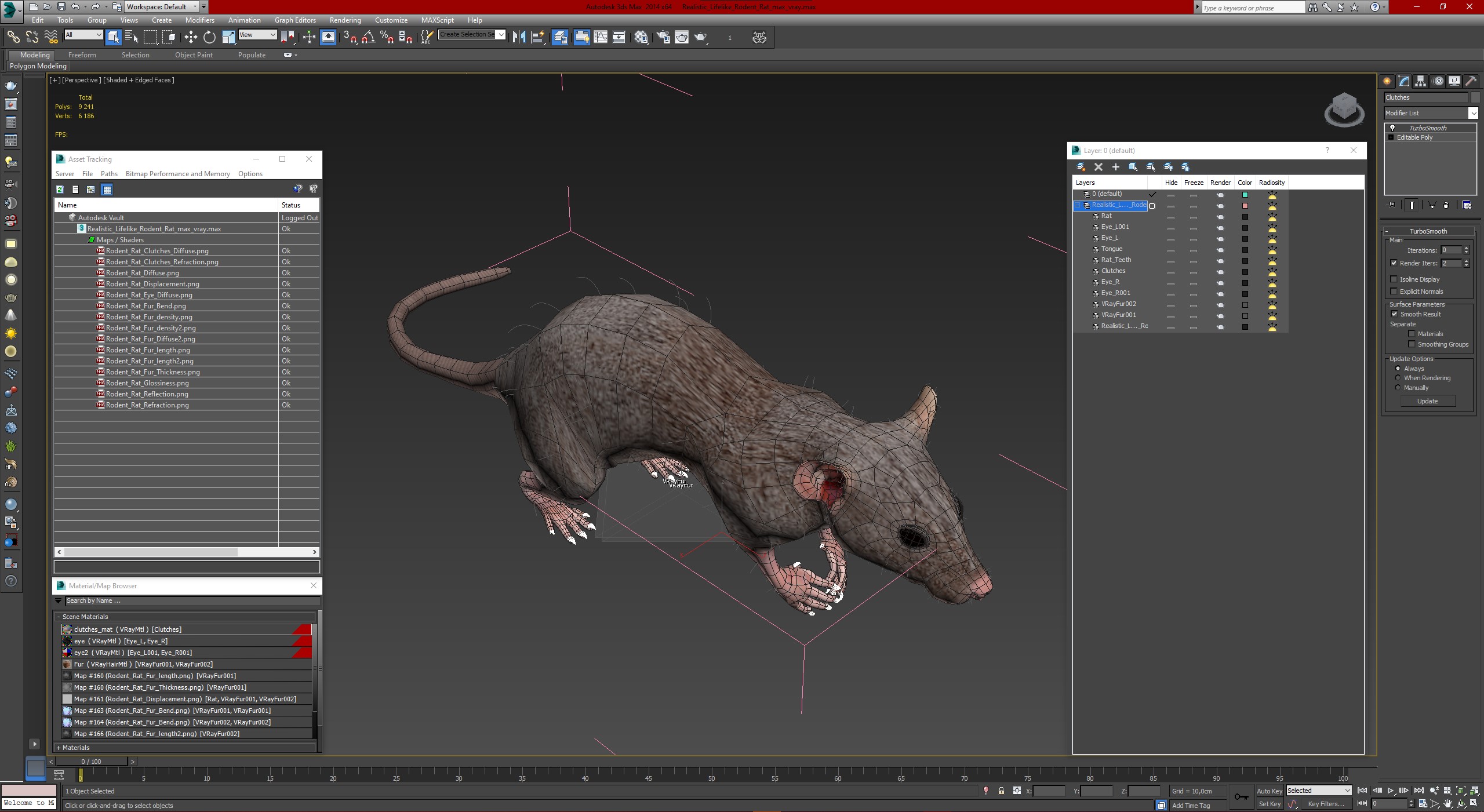Open Bitmap Performance and Memory menu
The width and height of the screenshot is (1484, 812).
(x=178, y=174)
